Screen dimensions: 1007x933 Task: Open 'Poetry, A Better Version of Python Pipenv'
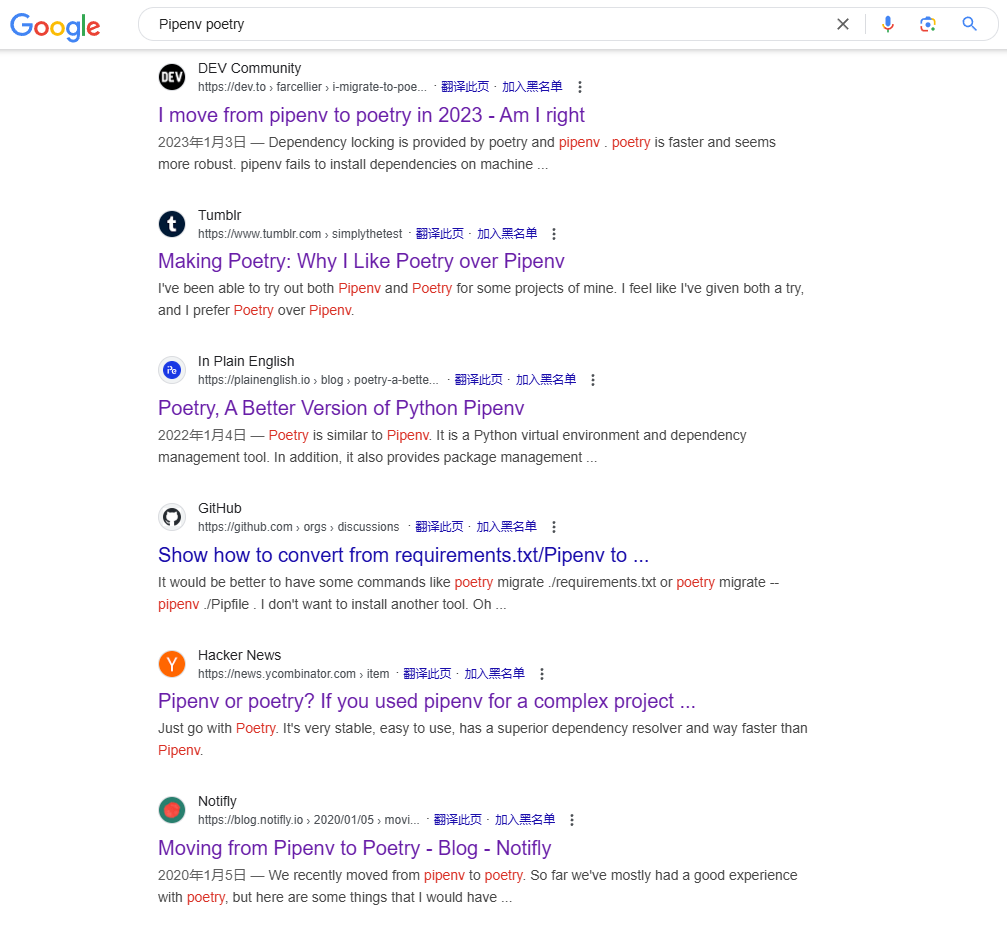tap(341, 408)
